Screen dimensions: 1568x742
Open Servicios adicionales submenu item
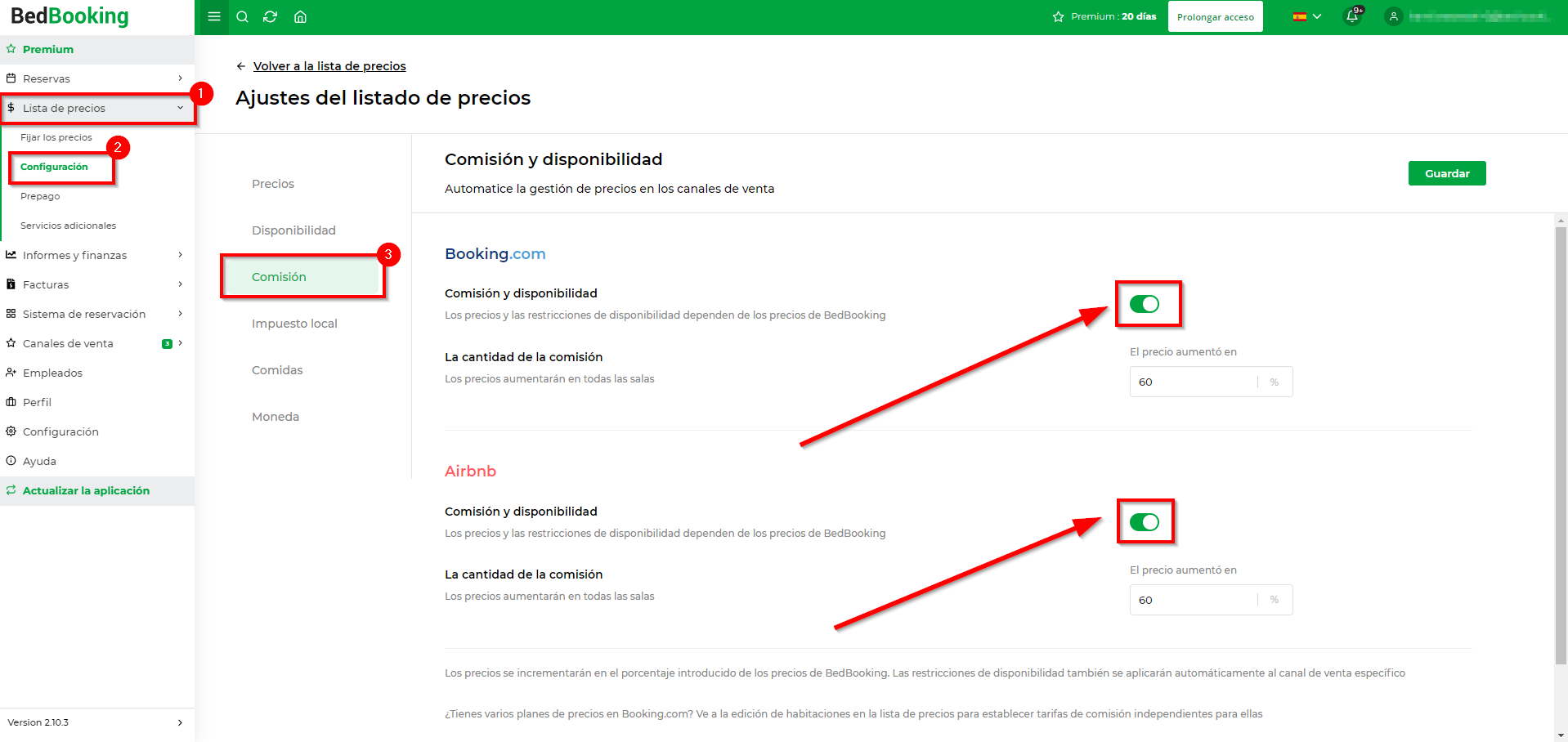click(68, 226)
